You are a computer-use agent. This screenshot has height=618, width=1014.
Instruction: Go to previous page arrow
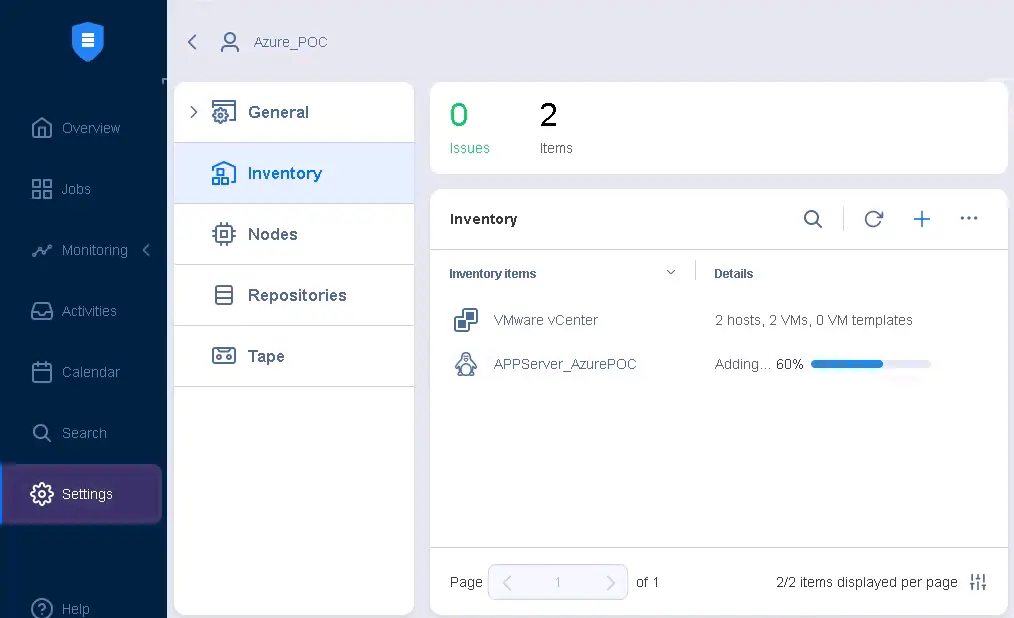tap(507, 582)
